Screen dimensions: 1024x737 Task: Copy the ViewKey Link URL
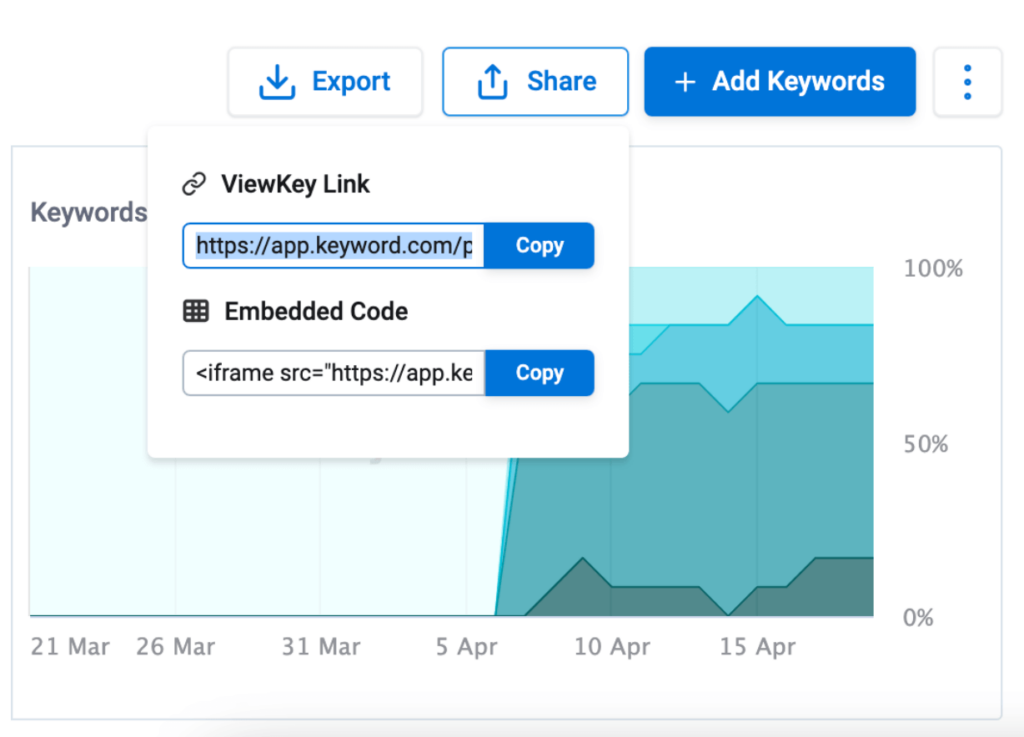(x=539, y=245)
